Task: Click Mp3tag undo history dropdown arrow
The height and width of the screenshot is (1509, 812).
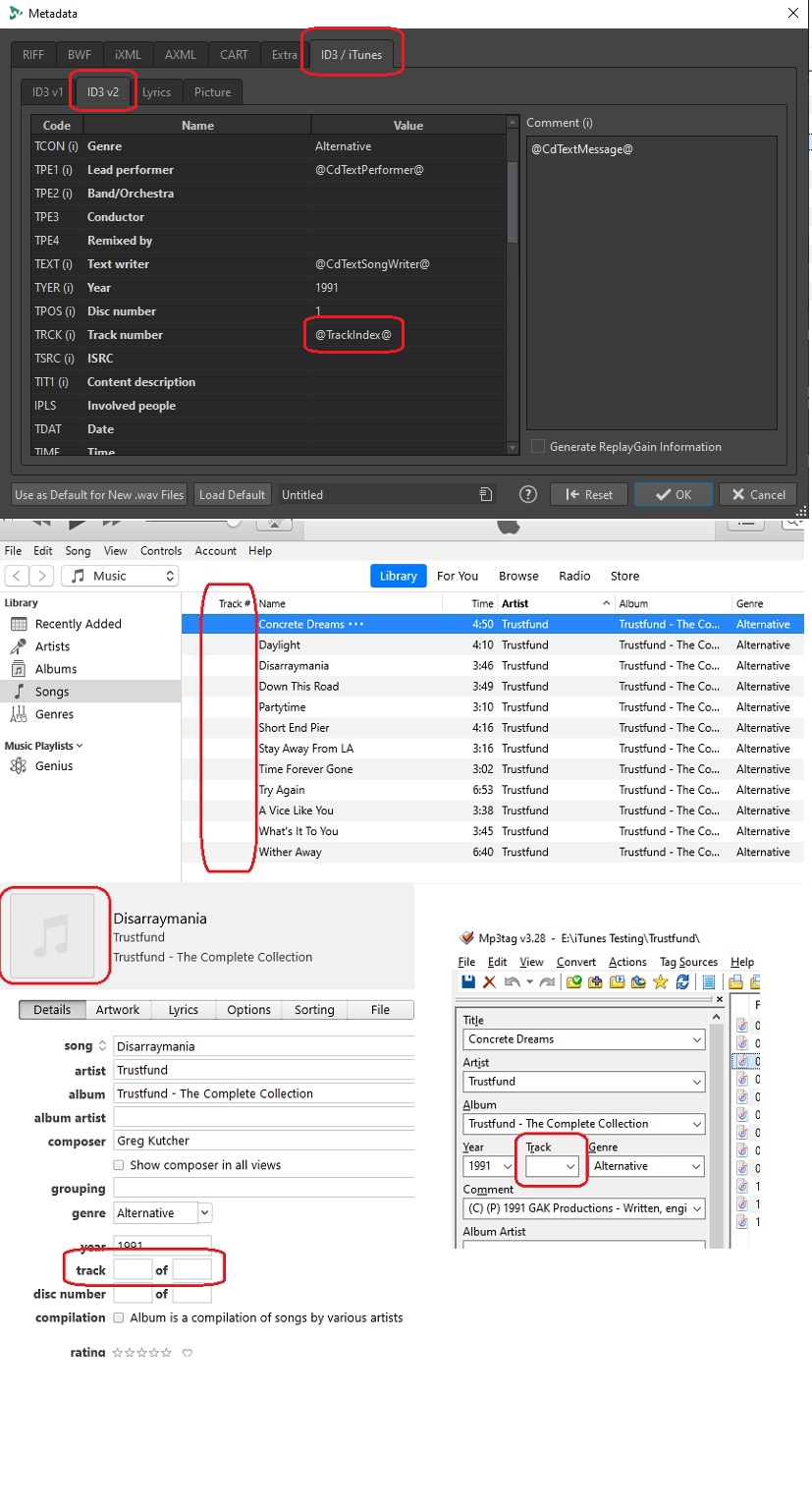Action: [529, 981]
